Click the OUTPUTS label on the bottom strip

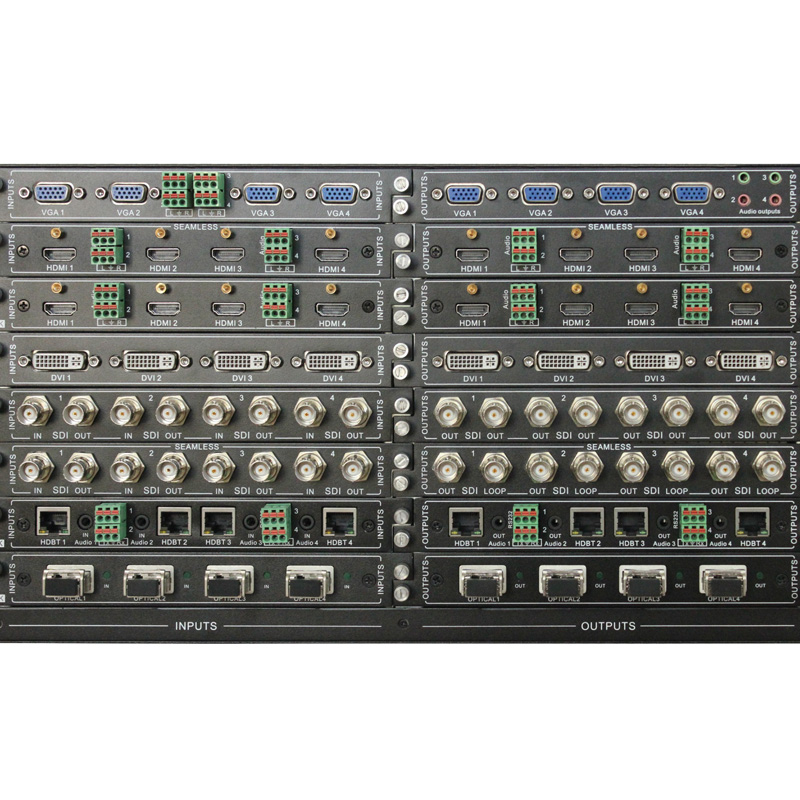click(608, 626)
